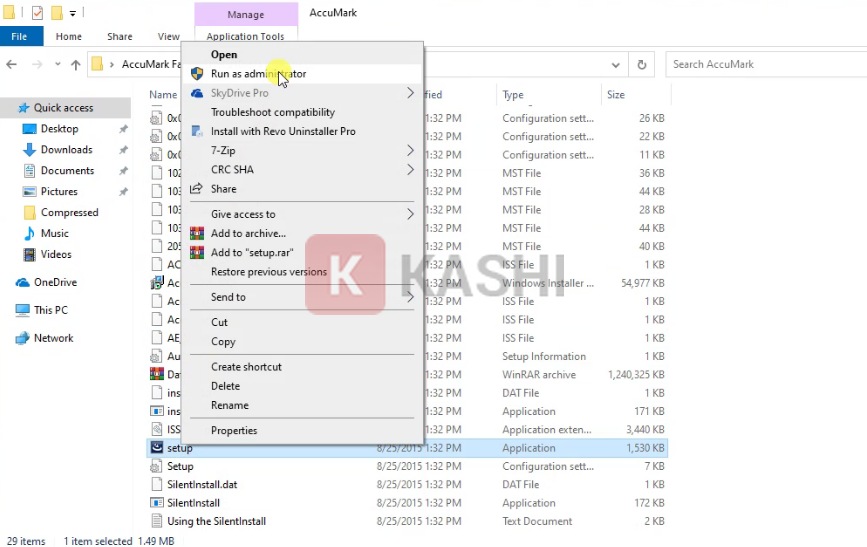
Task: Click the Share icon in context menu
Action: click(196, 189)
